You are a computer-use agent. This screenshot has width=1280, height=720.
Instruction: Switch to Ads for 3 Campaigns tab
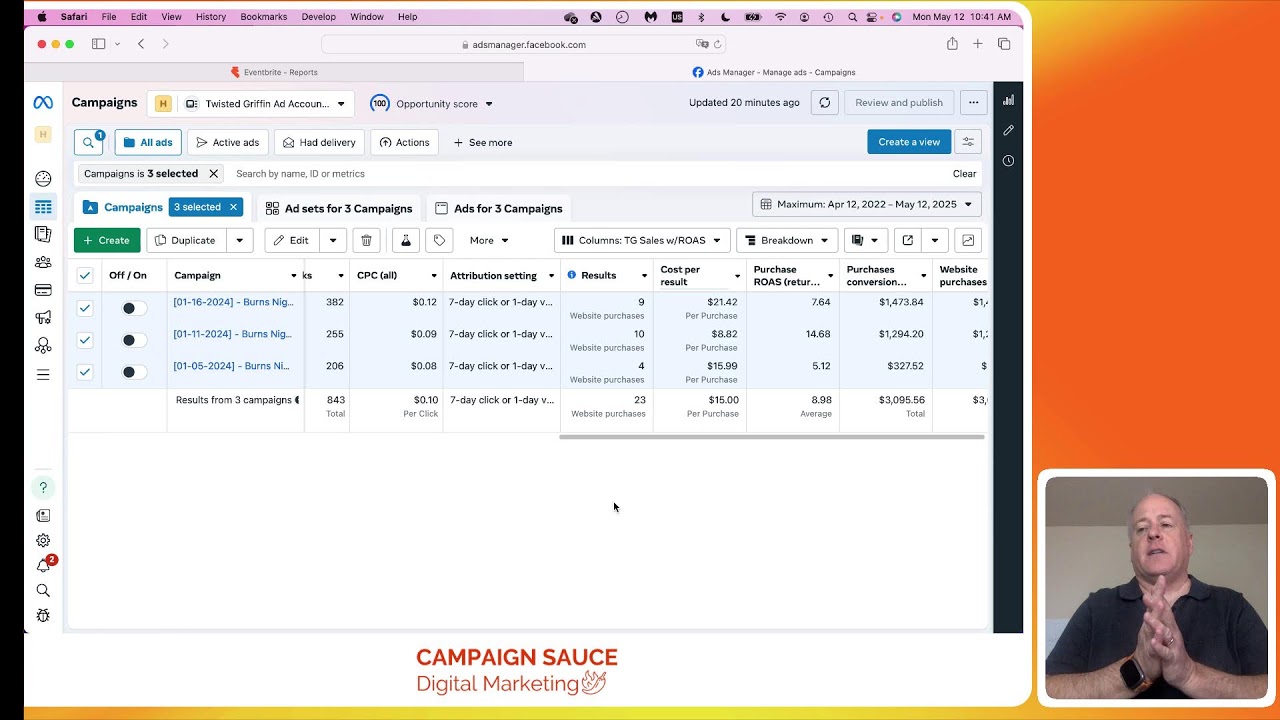(x=499, y=208)
